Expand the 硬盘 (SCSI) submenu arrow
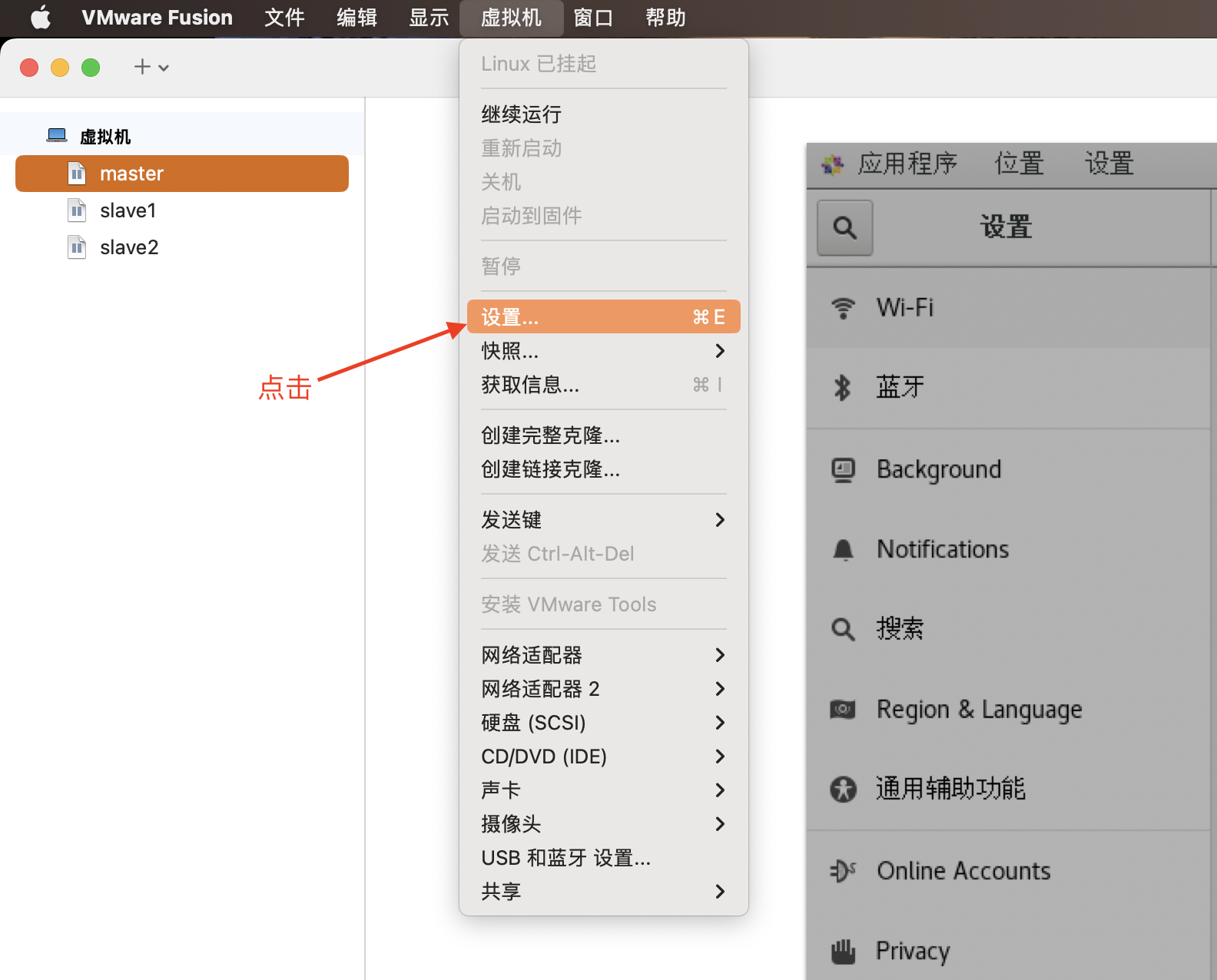The image size is (1217, 980). pos(720,723)
